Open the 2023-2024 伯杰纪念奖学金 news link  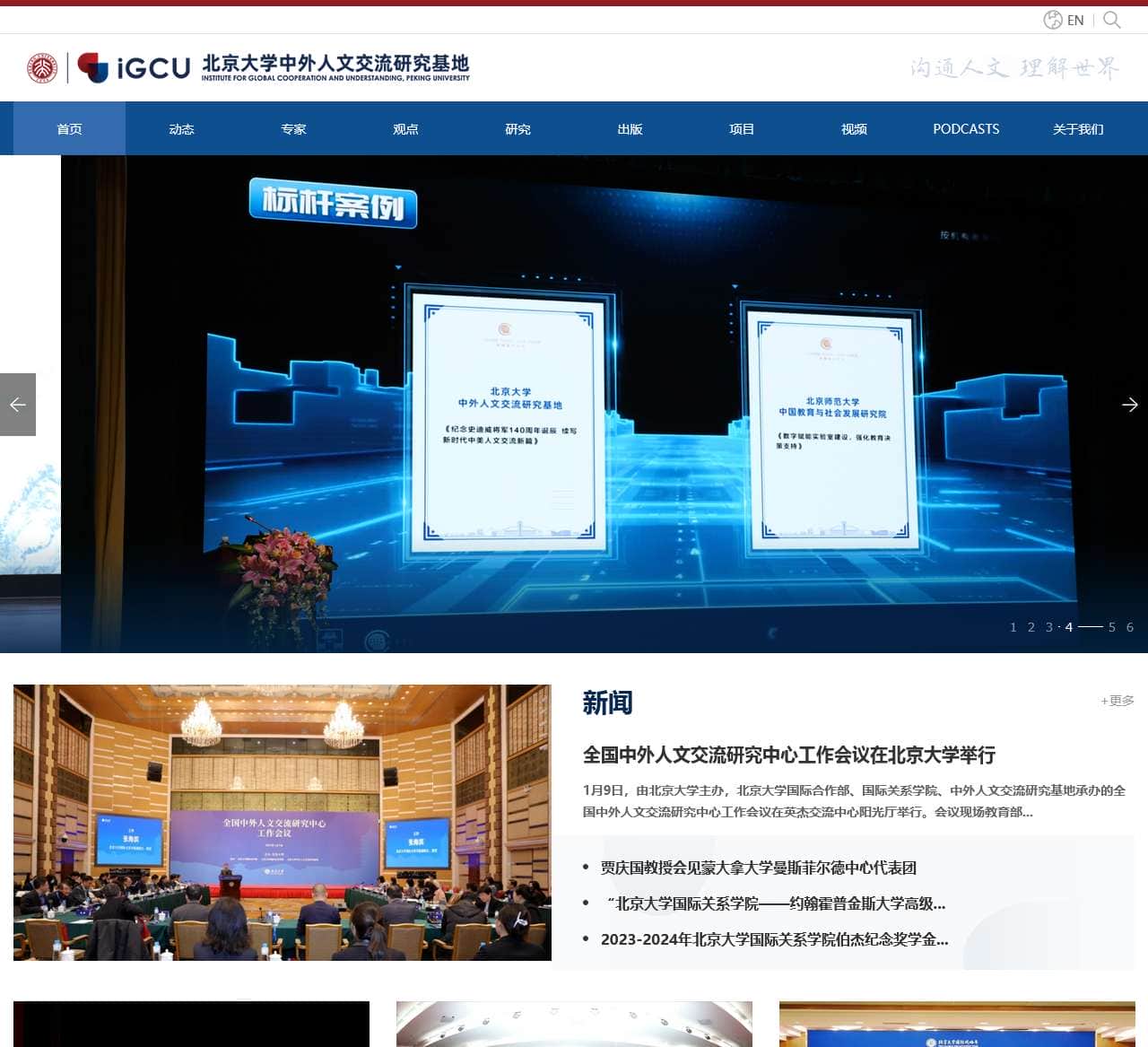point(773,940)
